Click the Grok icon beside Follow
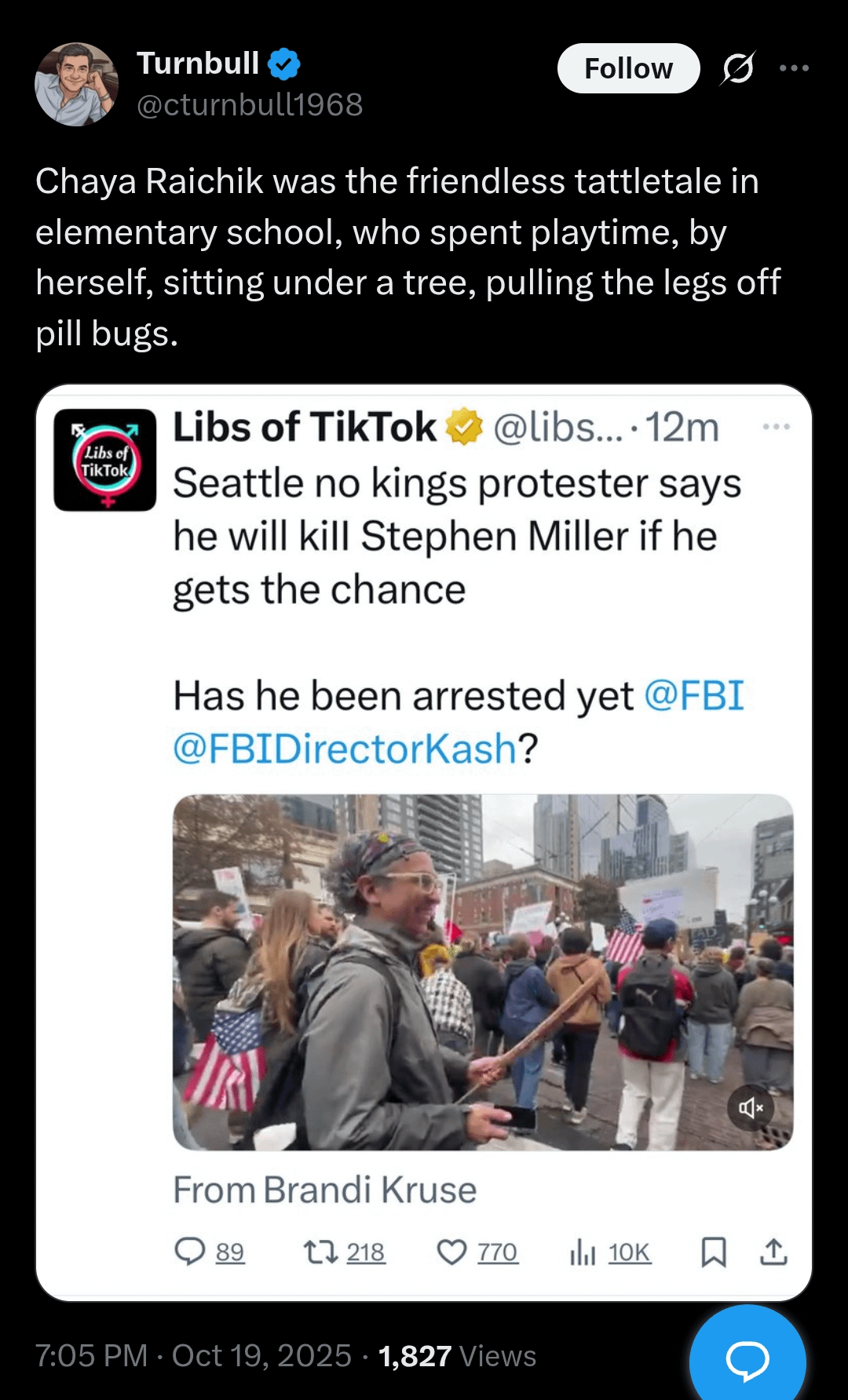Viewport: 848px width, 1400px height. tap(738, 68)
